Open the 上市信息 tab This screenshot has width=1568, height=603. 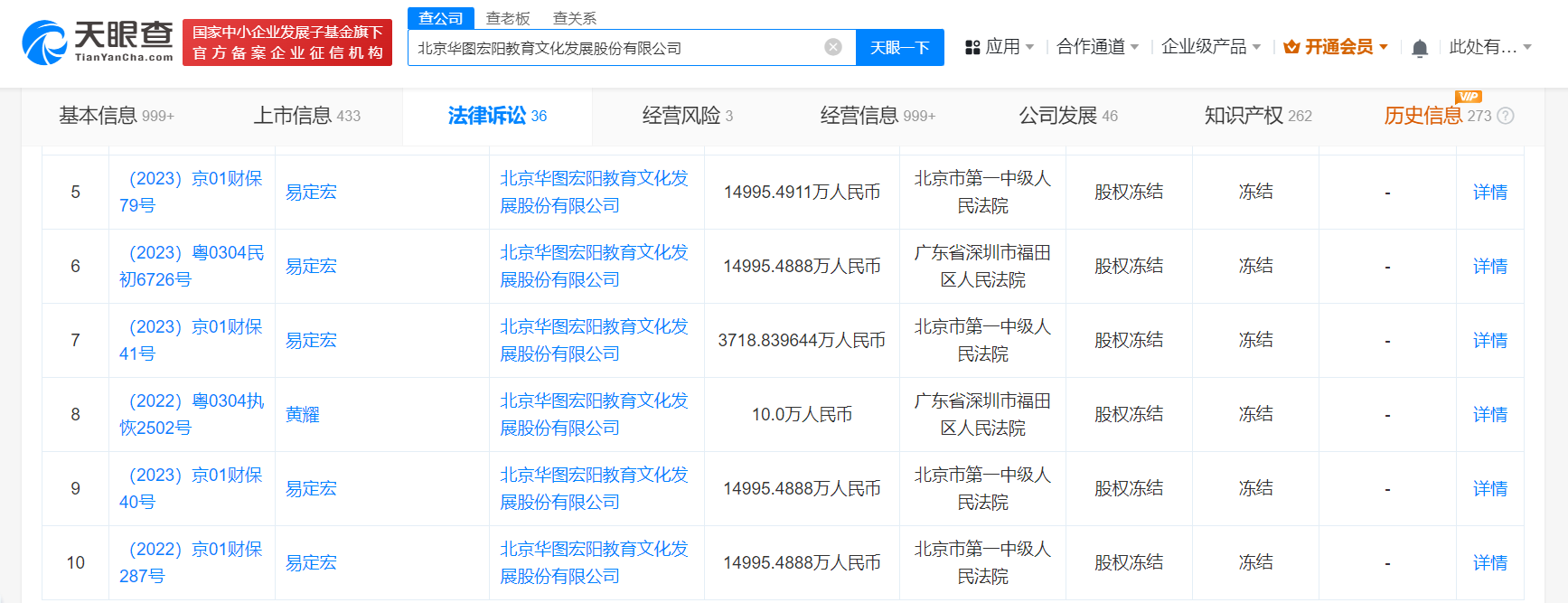(307, 116)
